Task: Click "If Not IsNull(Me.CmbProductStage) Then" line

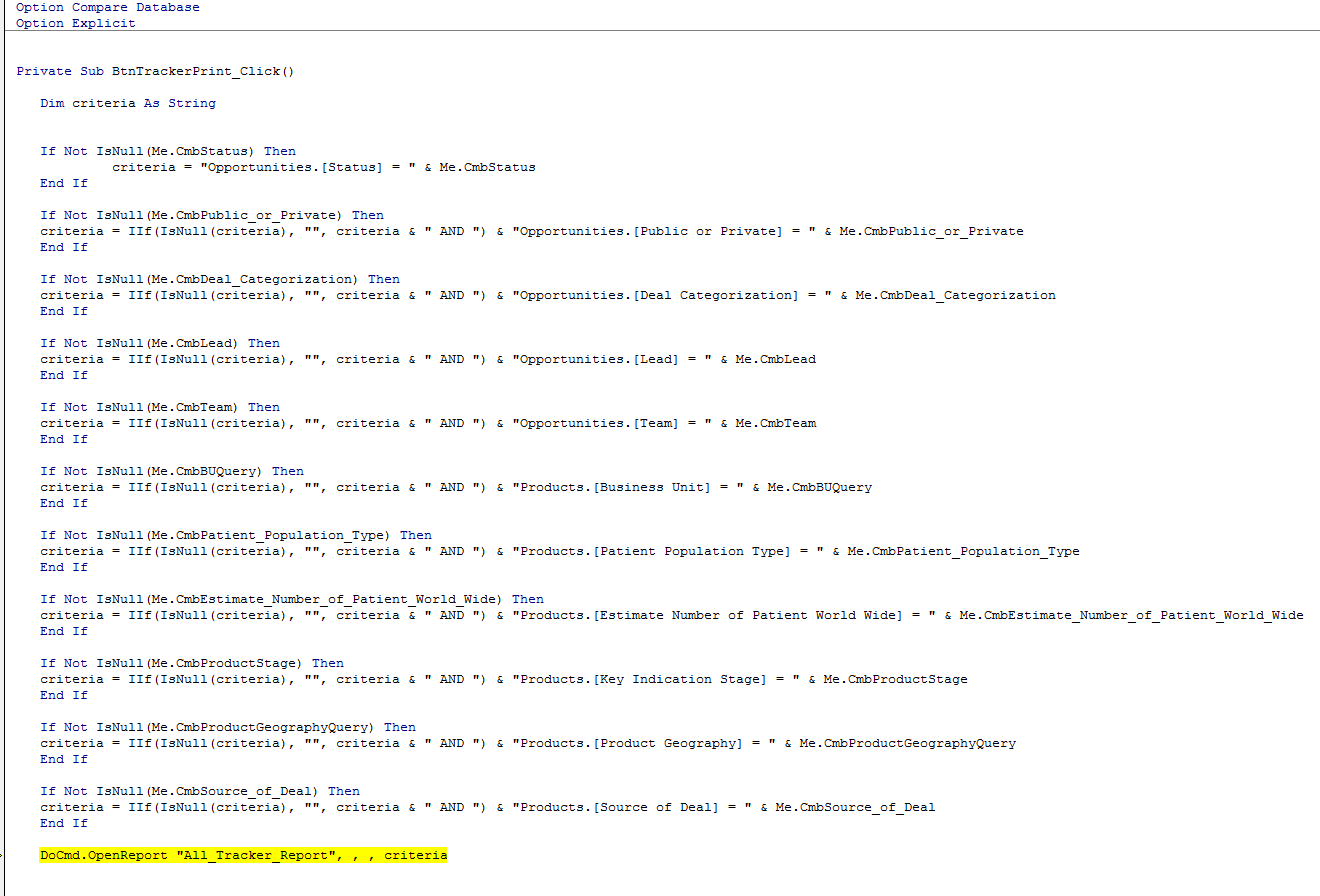Action: tap(192, 663)
